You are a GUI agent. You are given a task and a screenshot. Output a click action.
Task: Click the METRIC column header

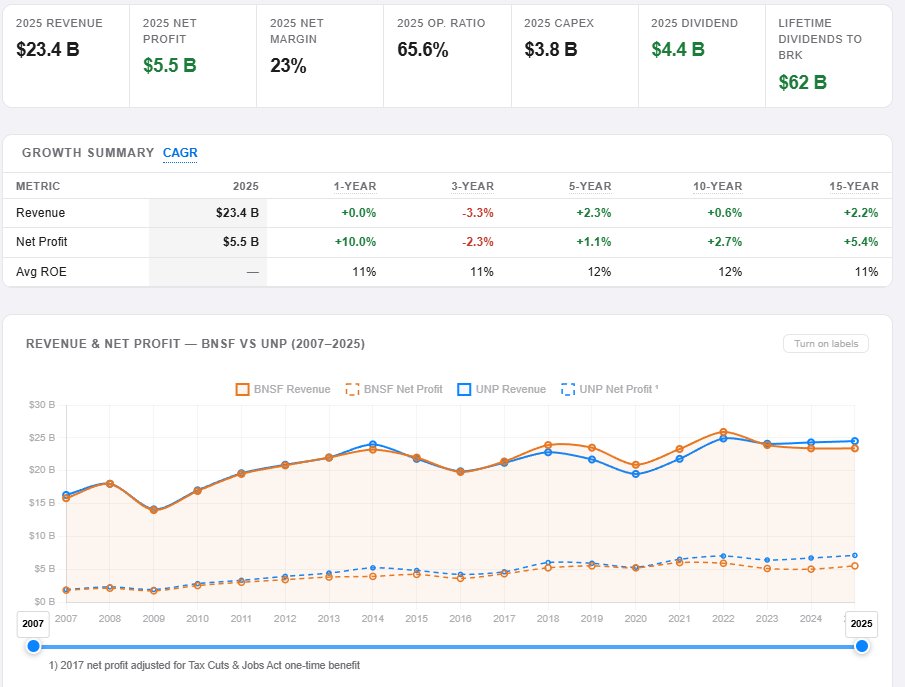click(38, 186)
